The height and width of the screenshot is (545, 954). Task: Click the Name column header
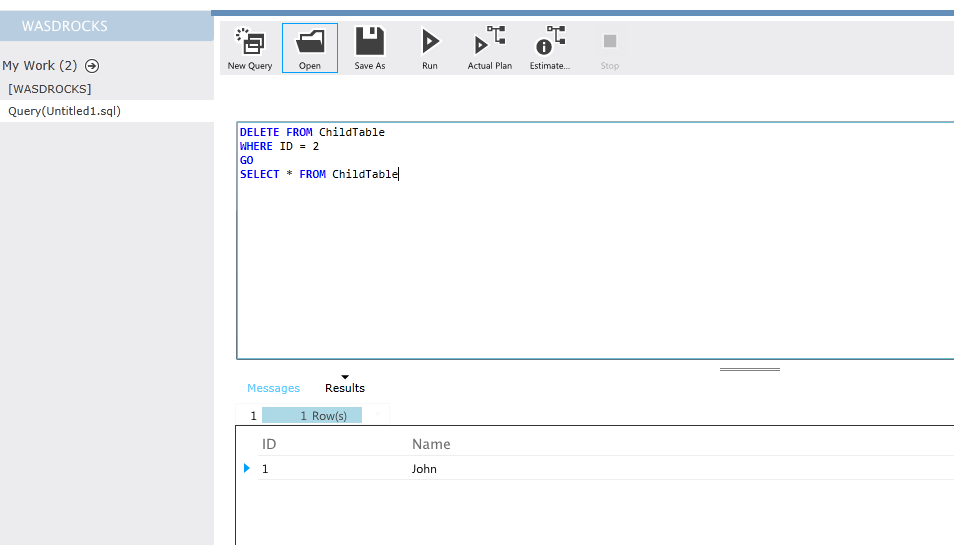pos(431,444)
